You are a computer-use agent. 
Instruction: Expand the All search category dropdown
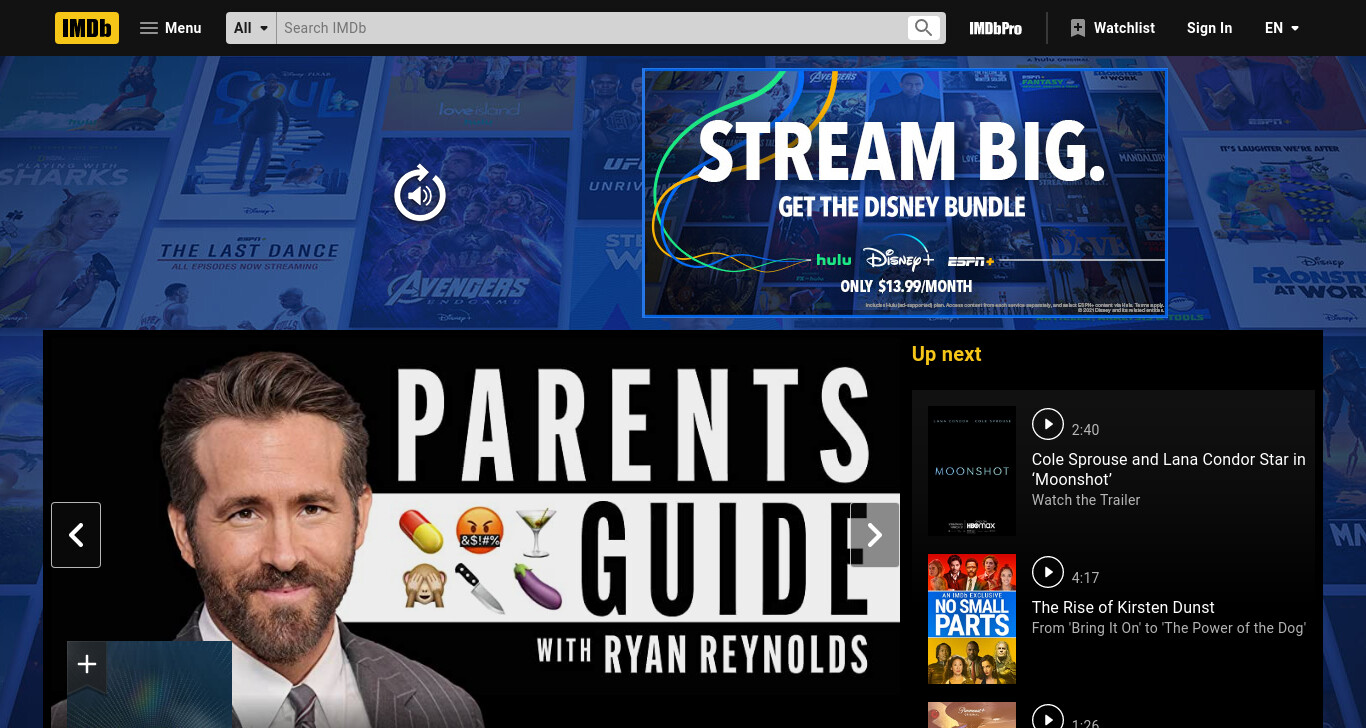coord(251,28)
